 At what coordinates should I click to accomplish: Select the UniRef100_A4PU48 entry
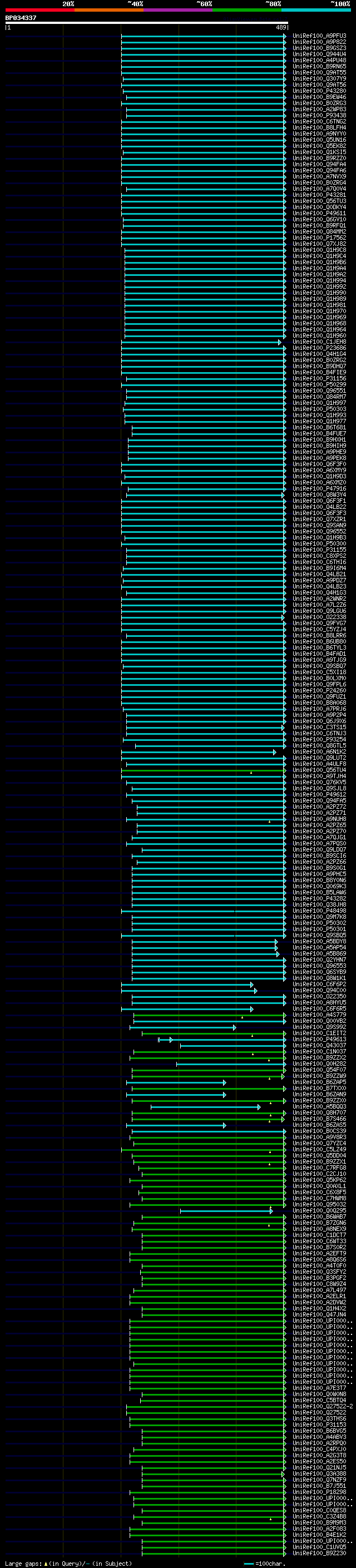(x=319, y=60)
